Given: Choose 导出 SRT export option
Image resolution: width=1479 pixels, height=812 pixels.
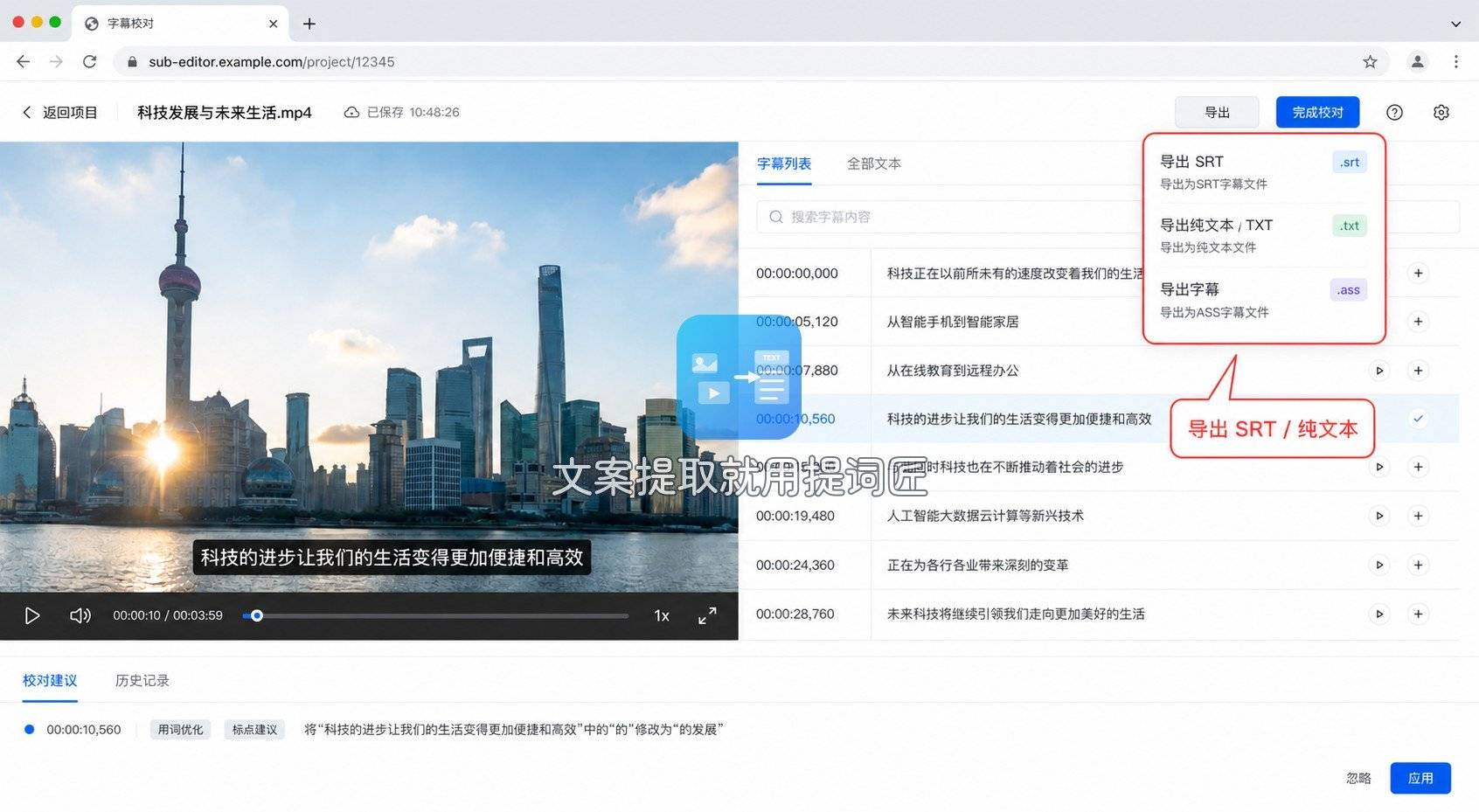Looking at the screenshot, I should [x=1263, y=172].
